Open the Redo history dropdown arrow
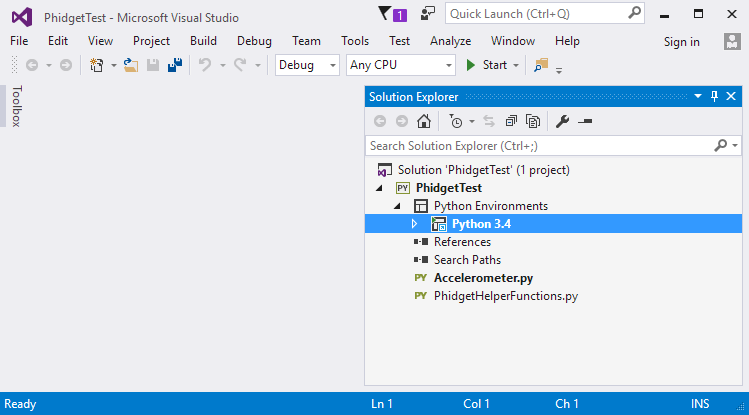Viewport: 749px width, 415px height. pyautogui.click(x=257, y=65)
